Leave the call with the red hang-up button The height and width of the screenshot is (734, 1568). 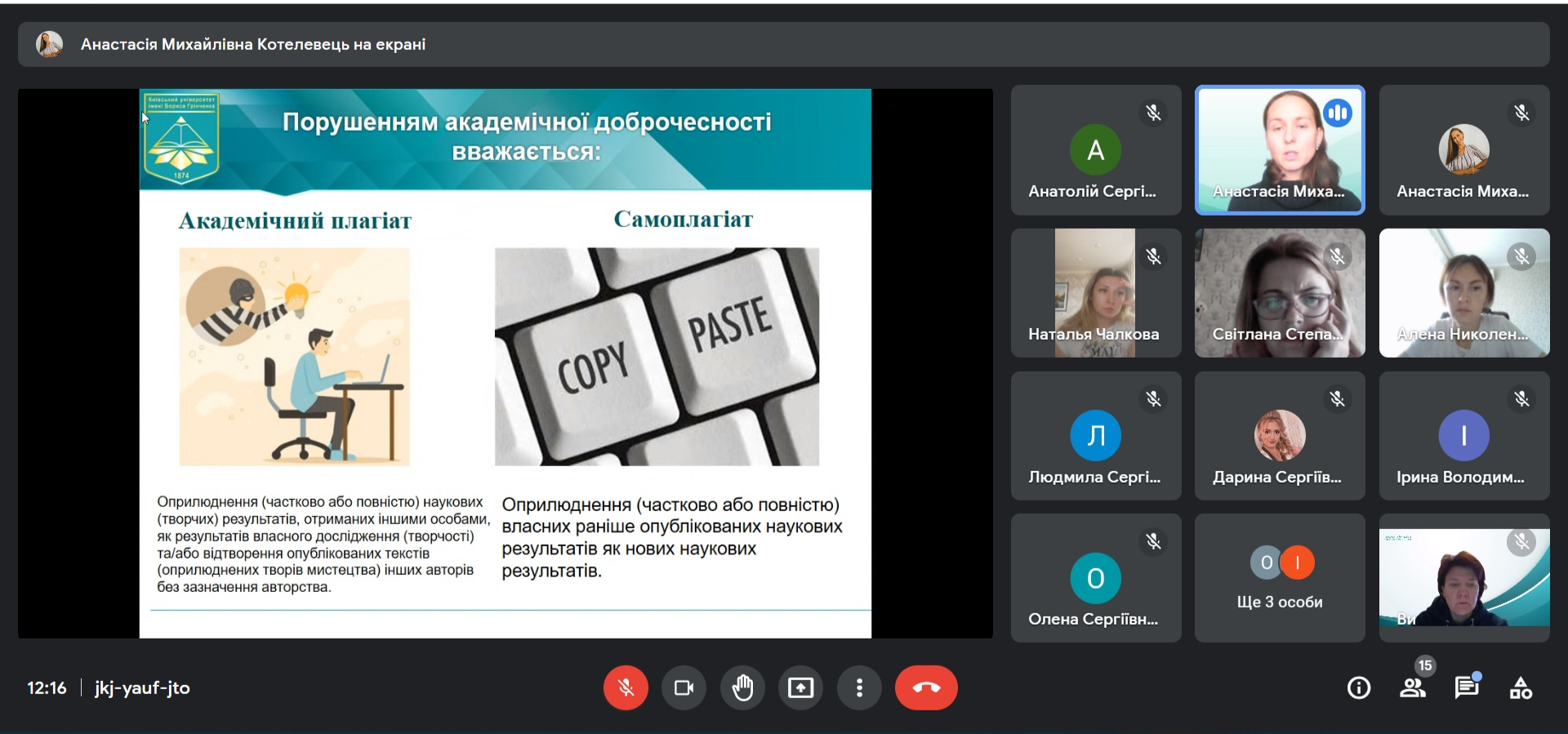(926, 688)
